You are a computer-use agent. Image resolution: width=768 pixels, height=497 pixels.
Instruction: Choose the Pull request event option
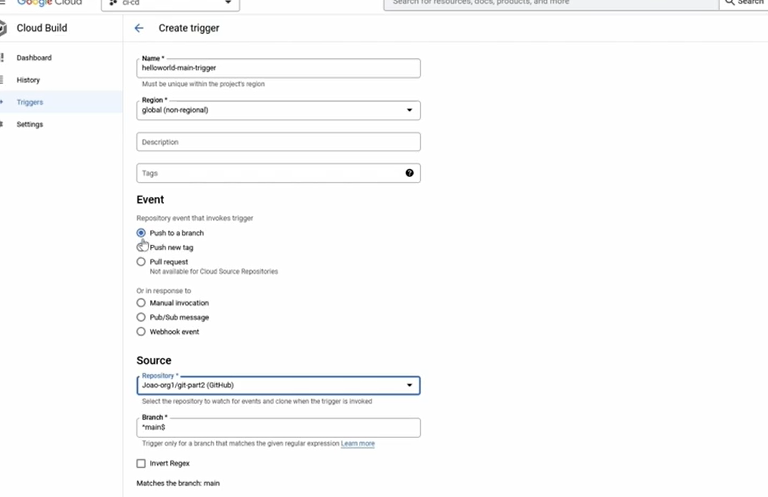click(x=141, y=262)
